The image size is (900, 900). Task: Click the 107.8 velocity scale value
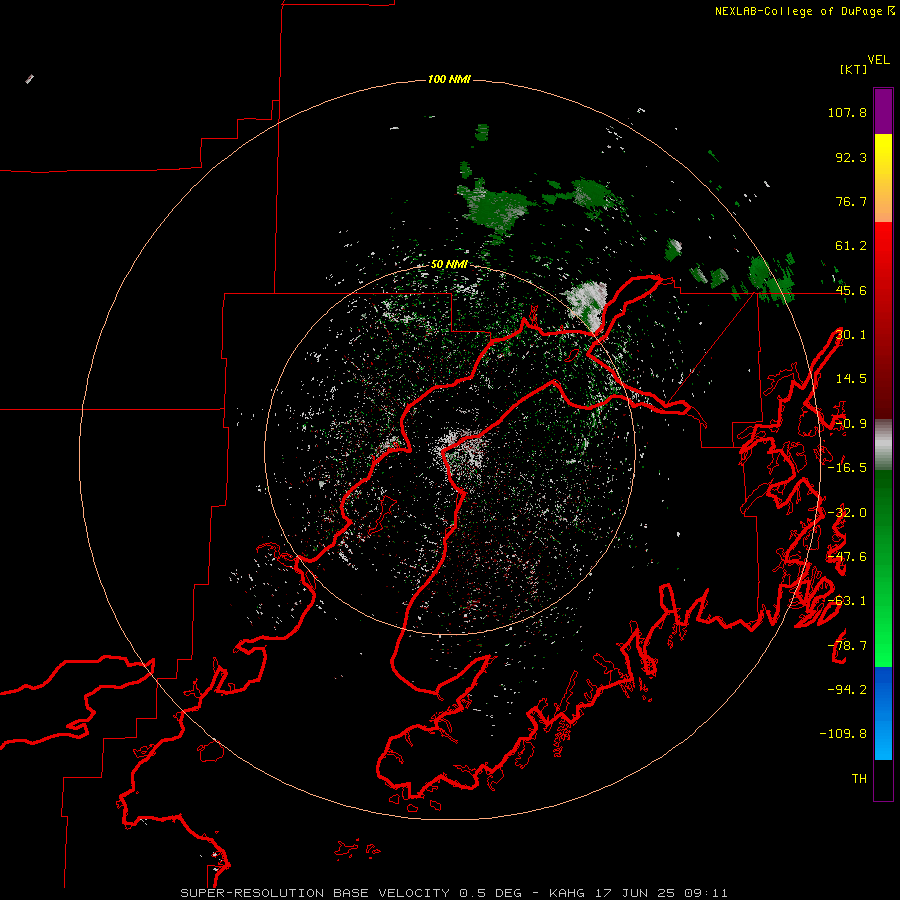point(847,112)
